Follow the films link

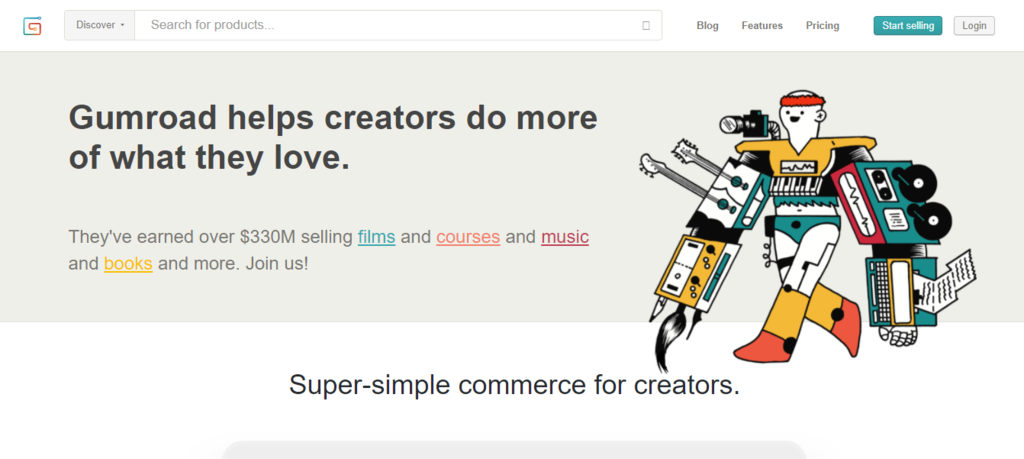376,236
